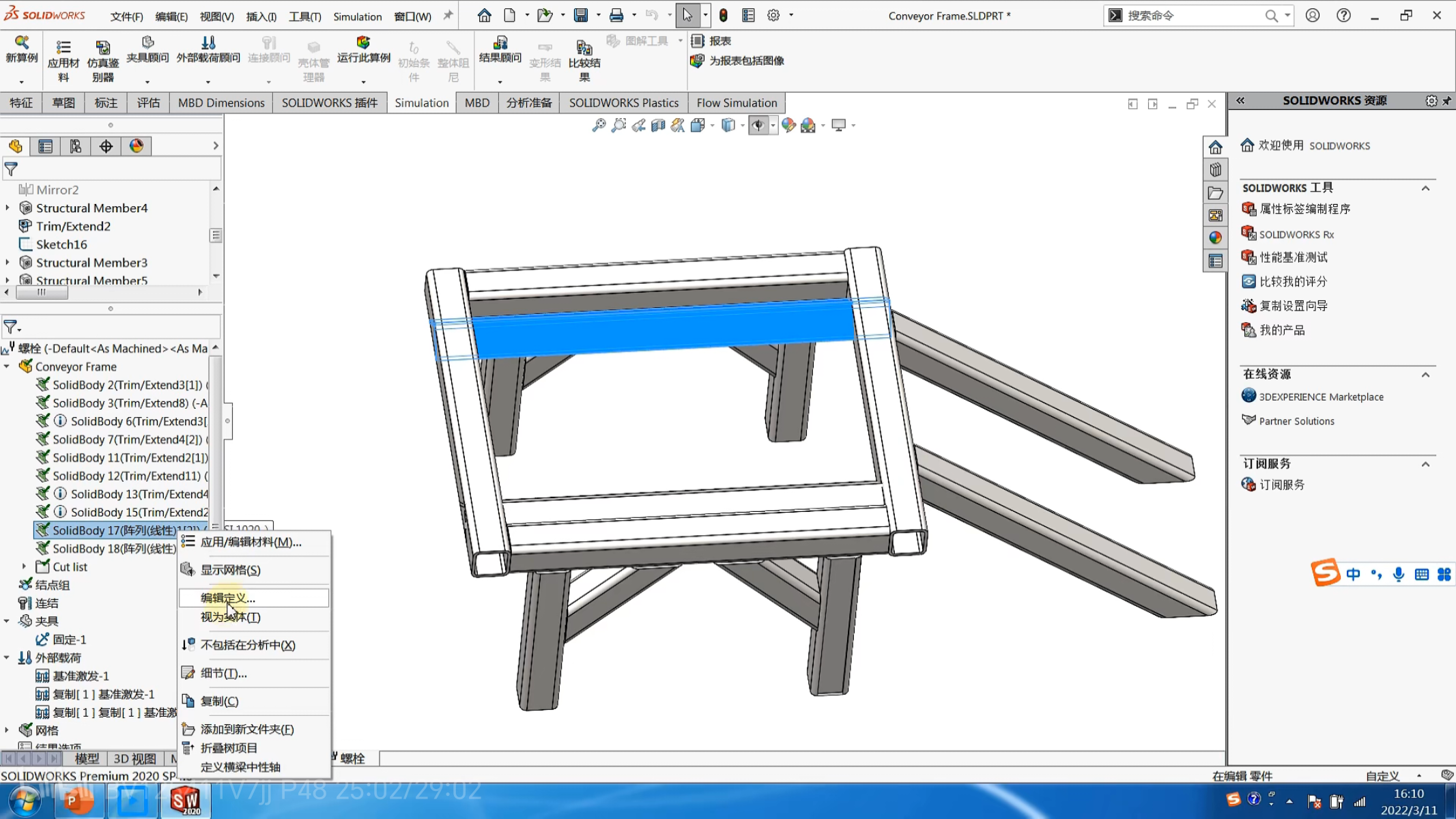Collapse the Online Resources section
This screenshot has width=1456, height=819.
pos(1425,375)
